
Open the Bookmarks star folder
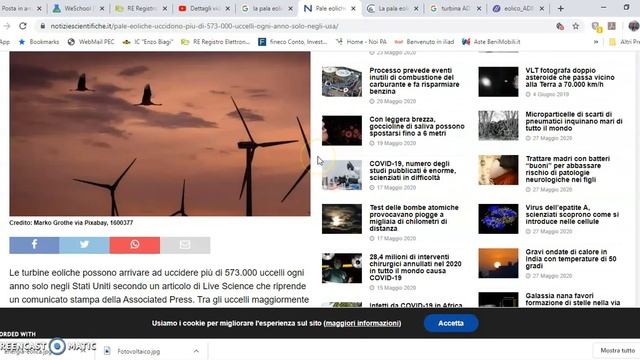(39, 42)
